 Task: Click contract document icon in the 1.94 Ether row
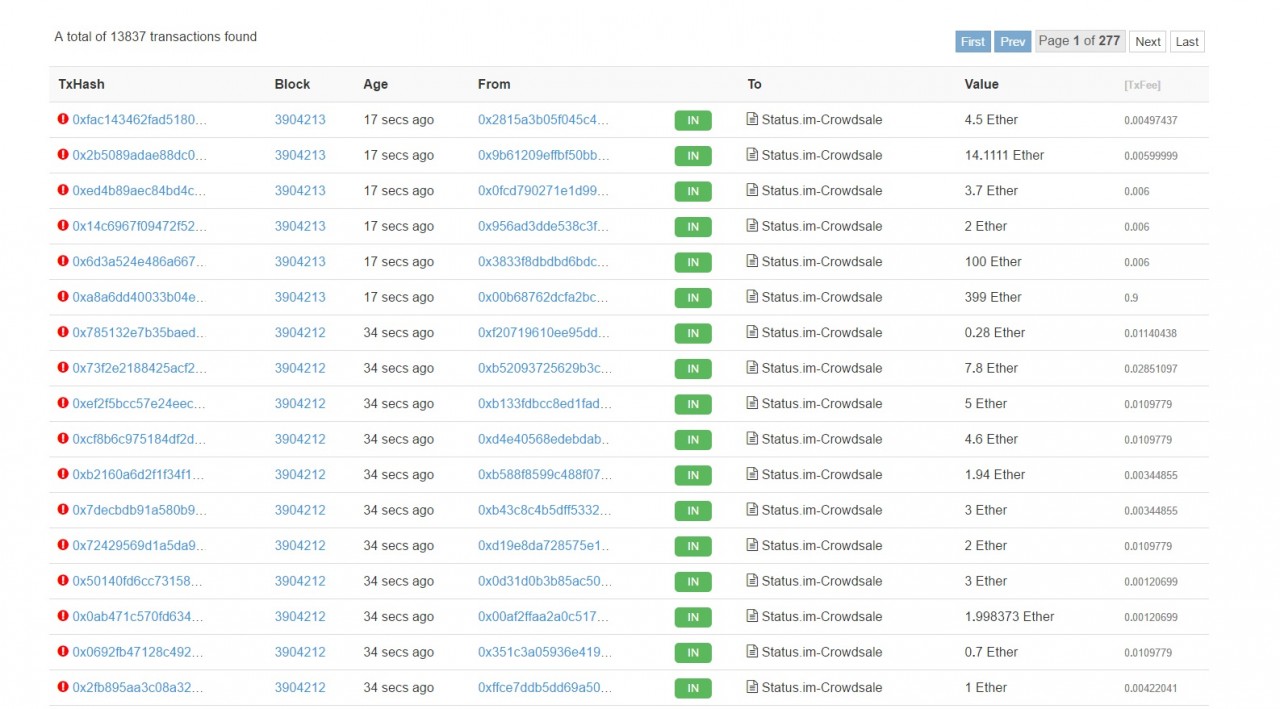pos(753,474)
